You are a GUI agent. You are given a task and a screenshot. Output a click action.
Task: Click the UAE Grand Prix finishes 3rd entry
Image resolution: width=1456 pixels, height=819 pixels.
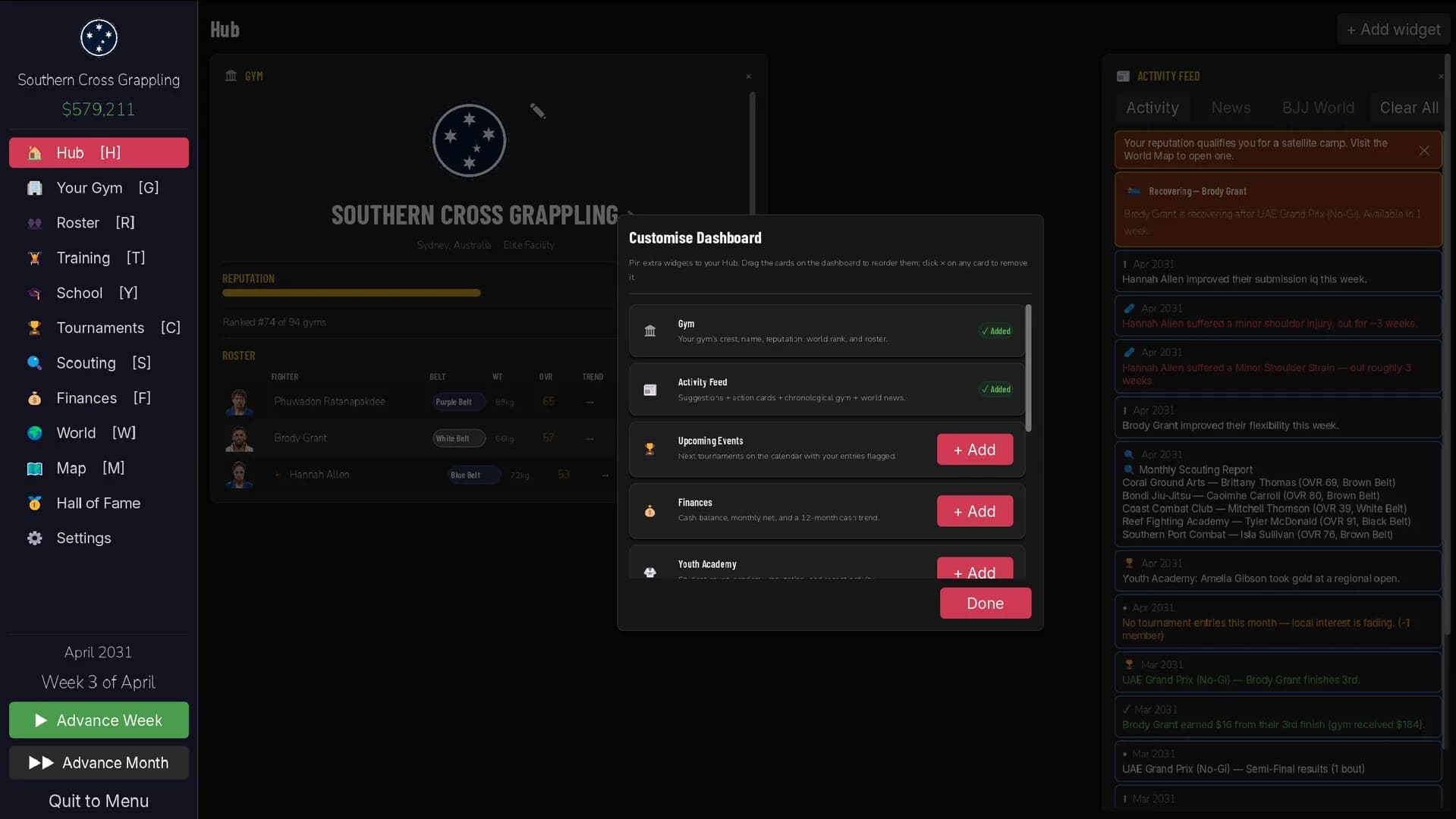(1278, 673)
